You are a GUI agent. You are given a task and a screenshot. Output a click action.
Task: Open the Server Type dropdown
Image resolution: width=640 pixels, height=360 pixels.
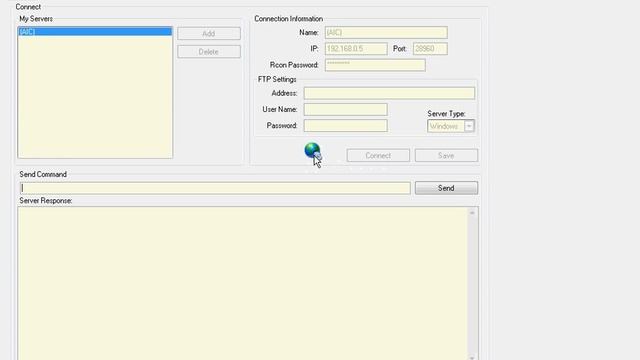[451, 126]
